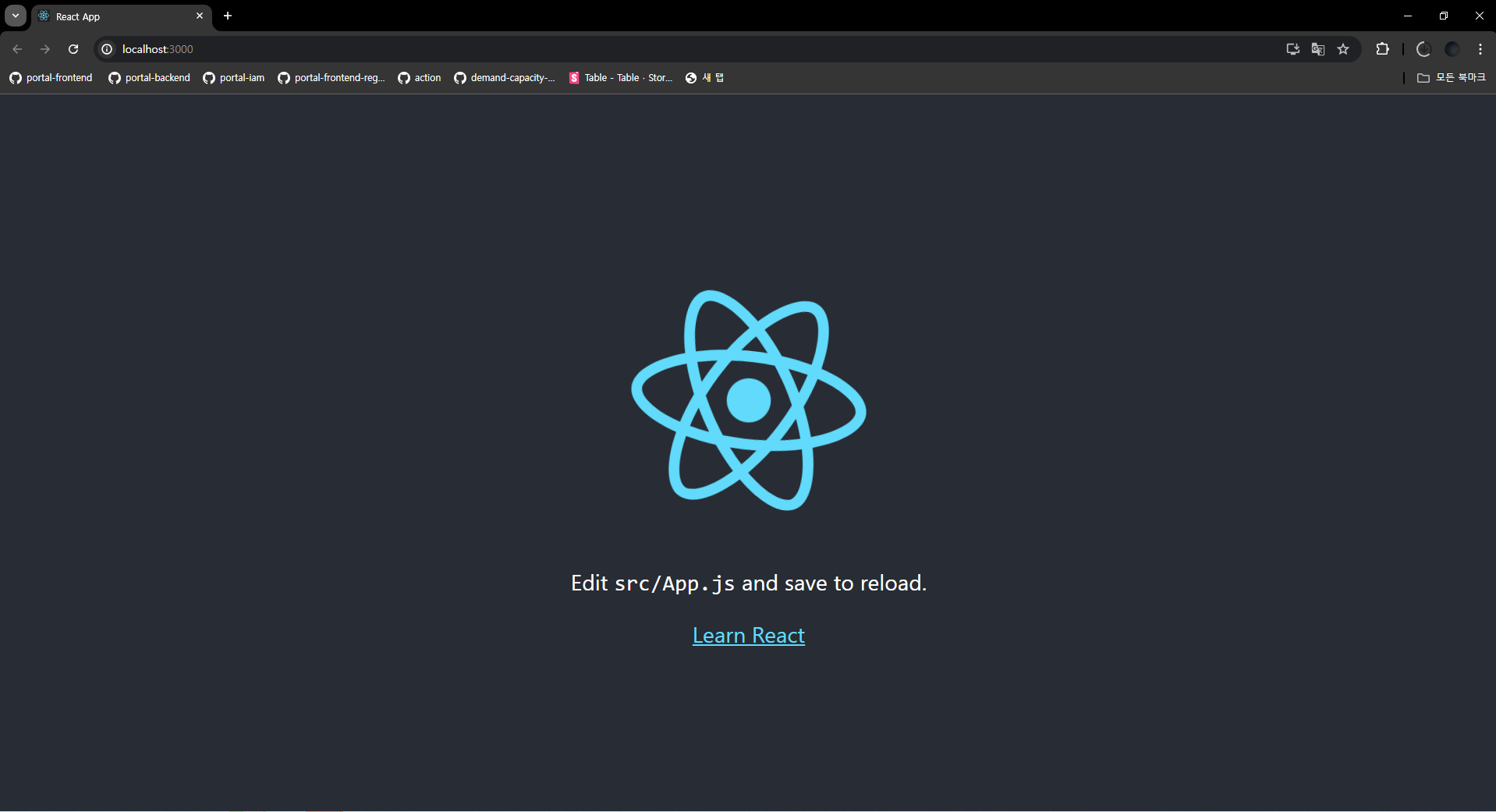1496x812 pixels.
Task: Bookmark this page with star icon
Action: point(1343,49)
